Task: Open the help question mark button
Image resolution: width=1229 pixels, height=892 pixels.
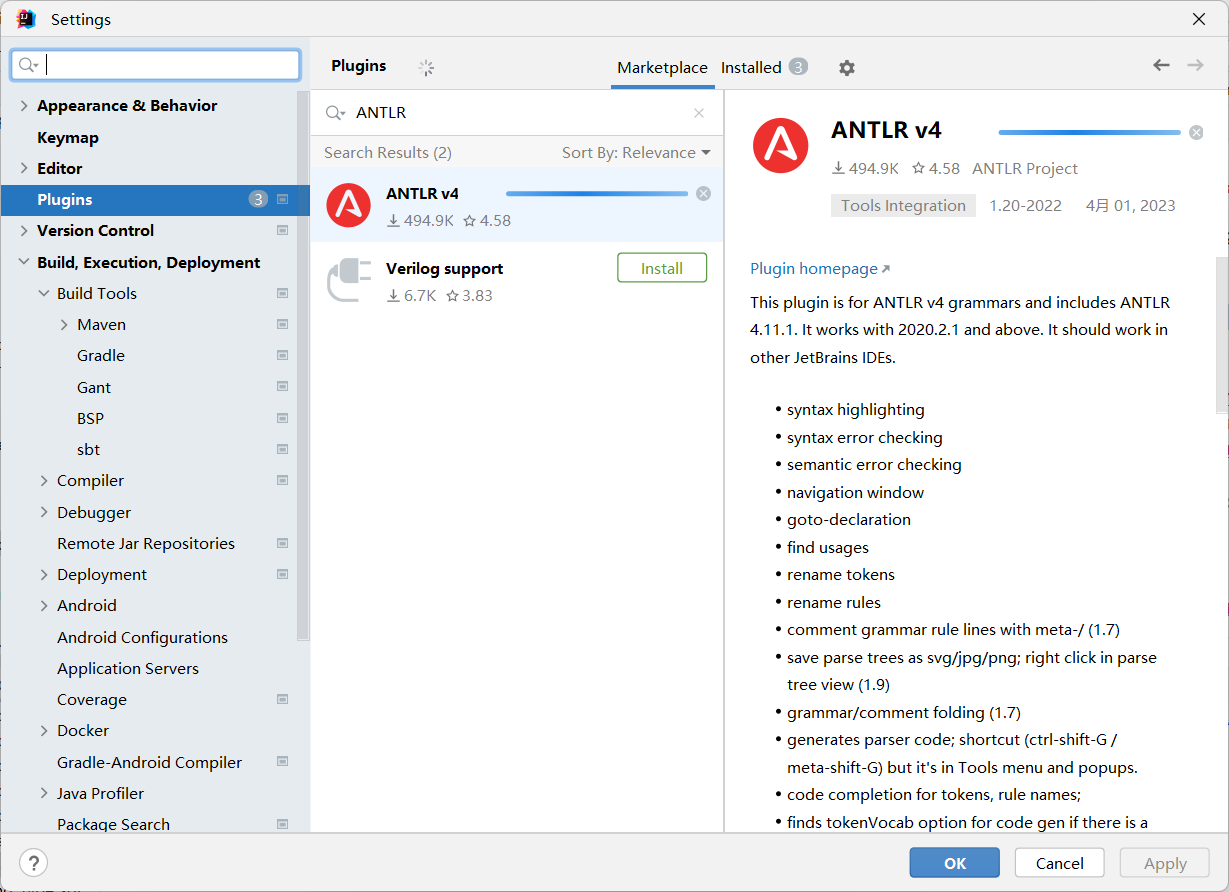Action: coord(34,863)
